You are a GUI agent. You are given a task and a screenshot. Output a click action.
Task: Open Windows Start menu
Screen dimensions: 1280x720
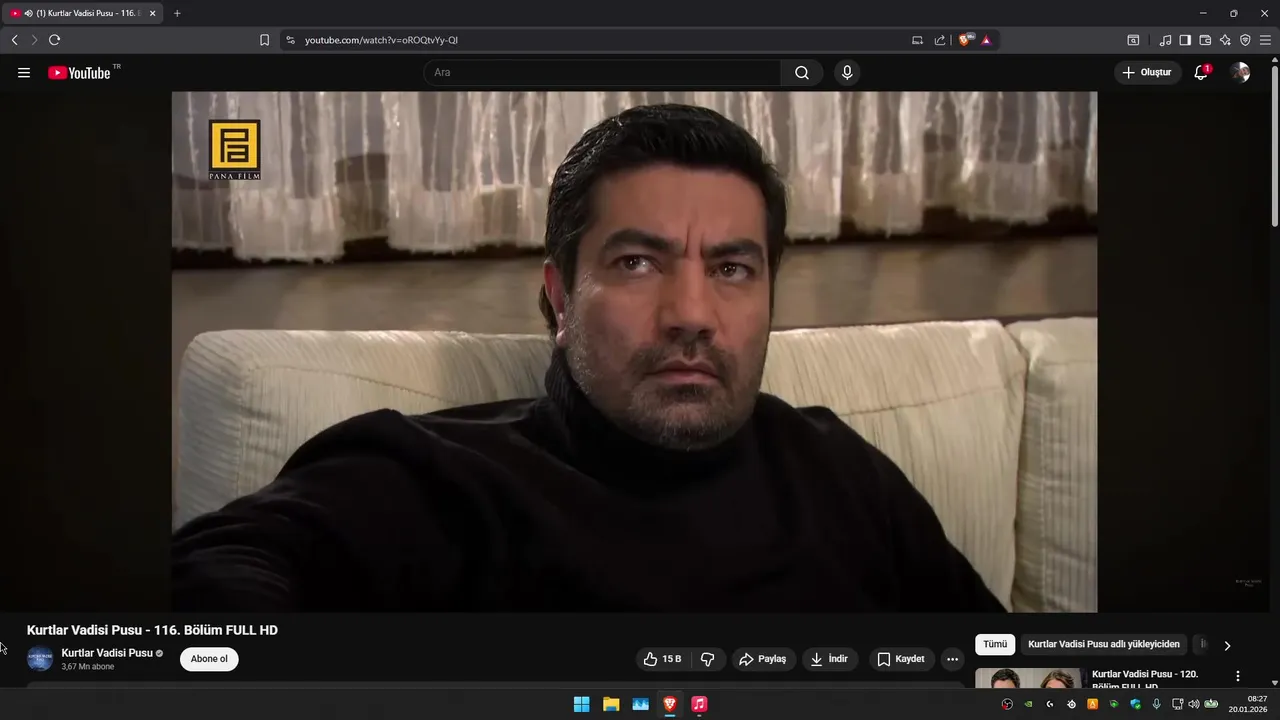(x=581, y=704)
